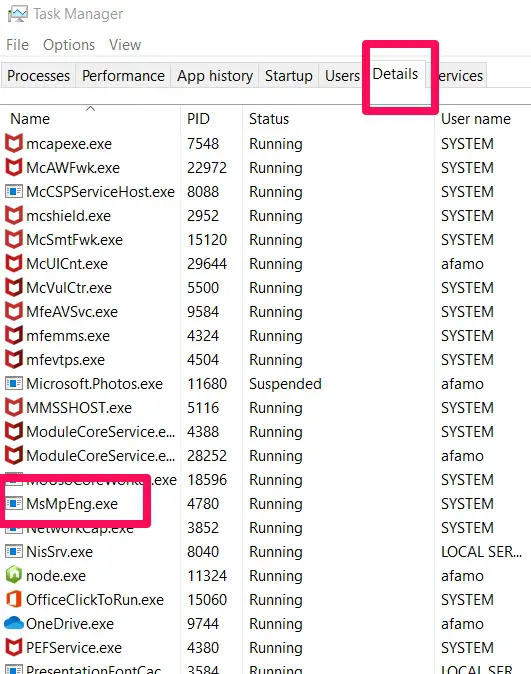Select the MMSSHOST.exe process name
Image resolution: width=531 pixels, height=674 pixels.
(79, 407)
